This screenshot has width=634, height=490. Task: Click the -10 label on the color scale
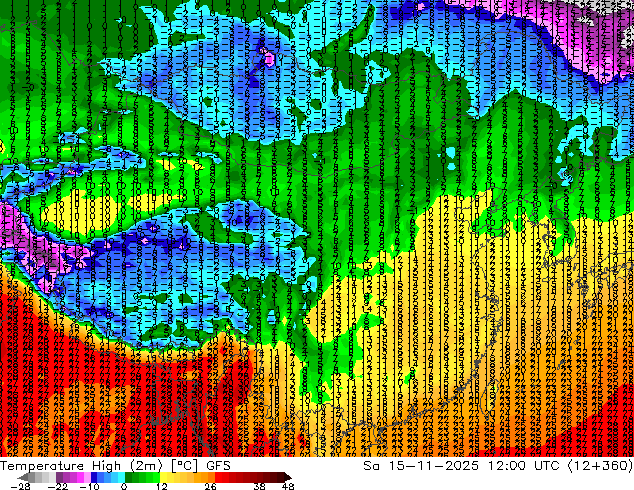[x=89, y=486]
